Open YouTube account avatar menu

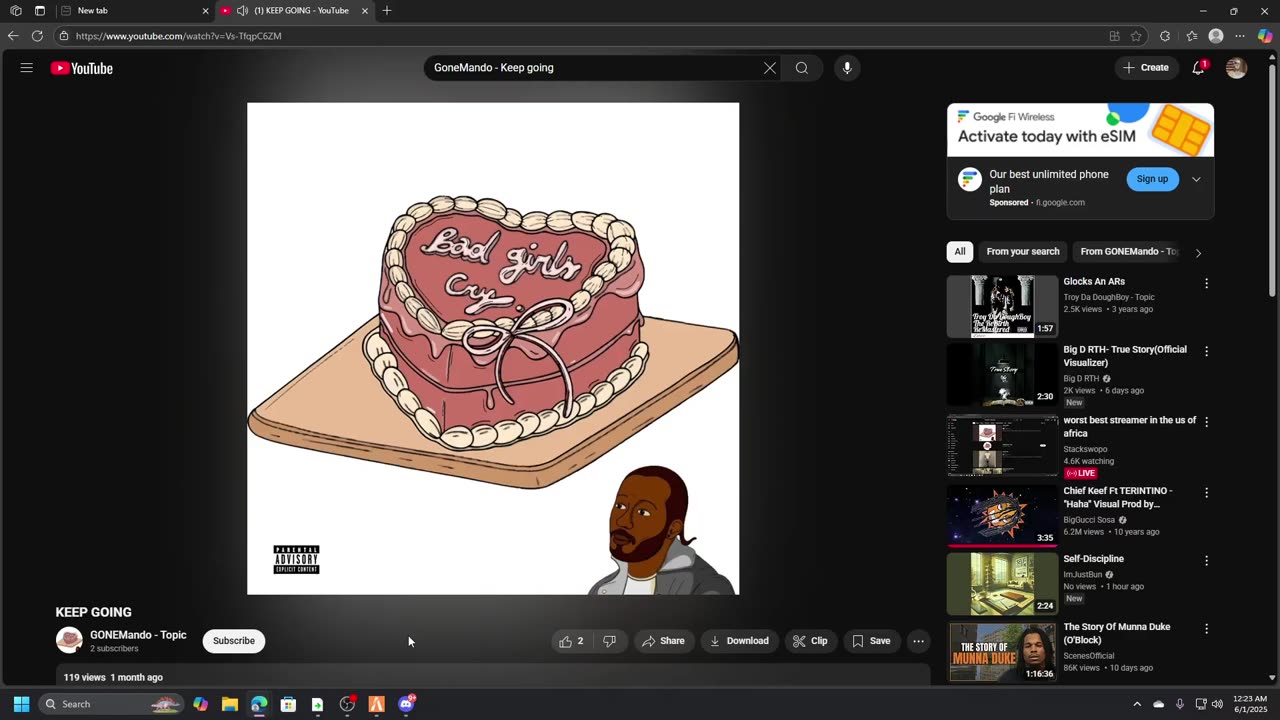[x=1237, y=68]
